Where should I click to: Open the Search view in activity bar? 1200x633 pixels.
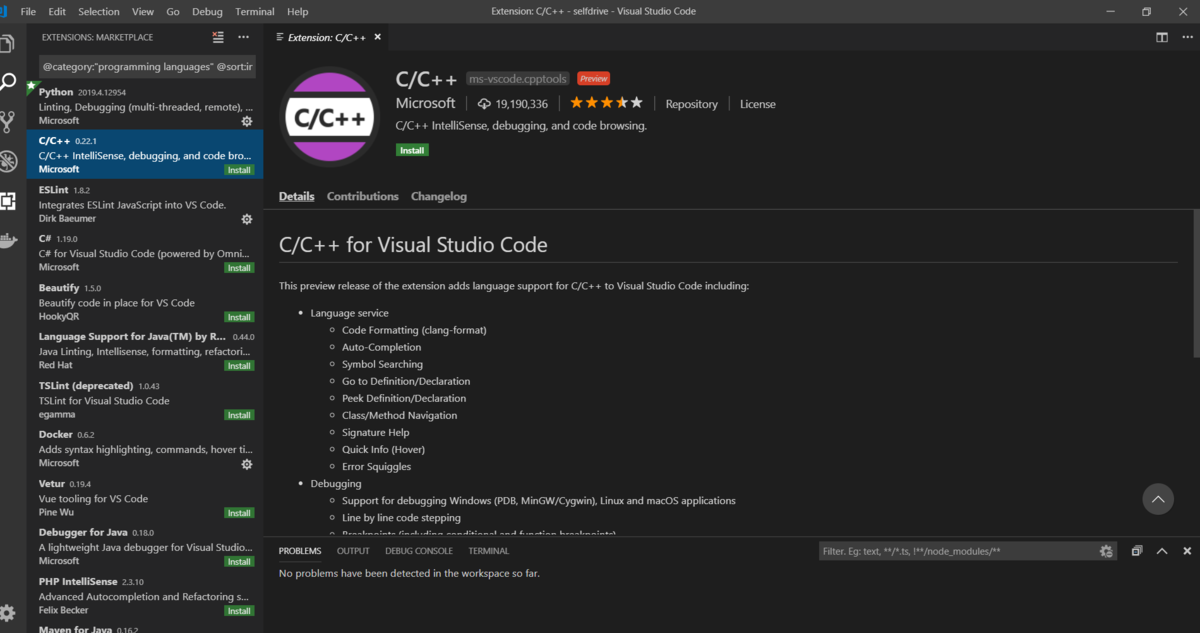pos(7,82)
